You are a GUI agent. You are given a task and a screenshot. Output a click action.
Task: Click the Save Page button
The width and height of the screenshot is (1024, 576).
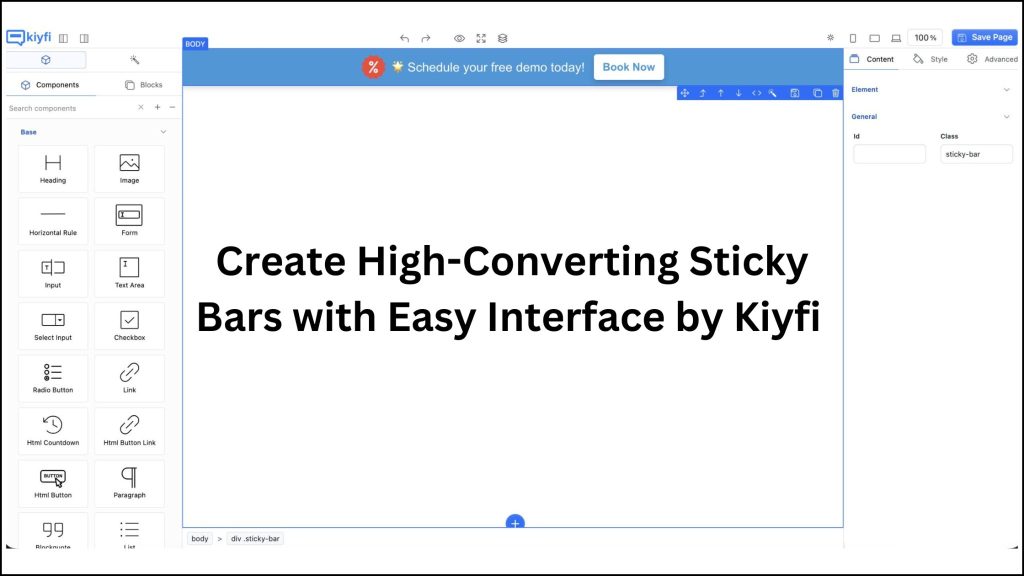click(x=984, y=37)
